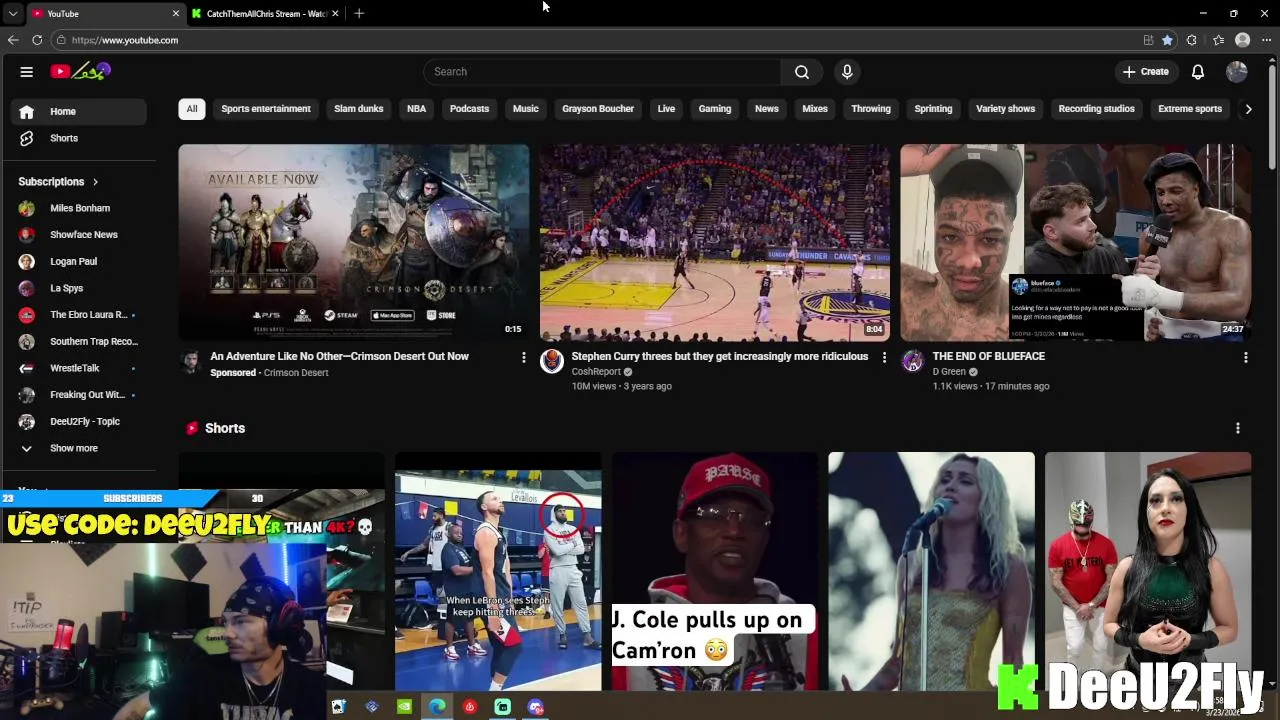Image resolution: width=1280 pixels, height=720 pixels.
Task: Open the tab search dropdown arrow
Action: coord(12,13)
